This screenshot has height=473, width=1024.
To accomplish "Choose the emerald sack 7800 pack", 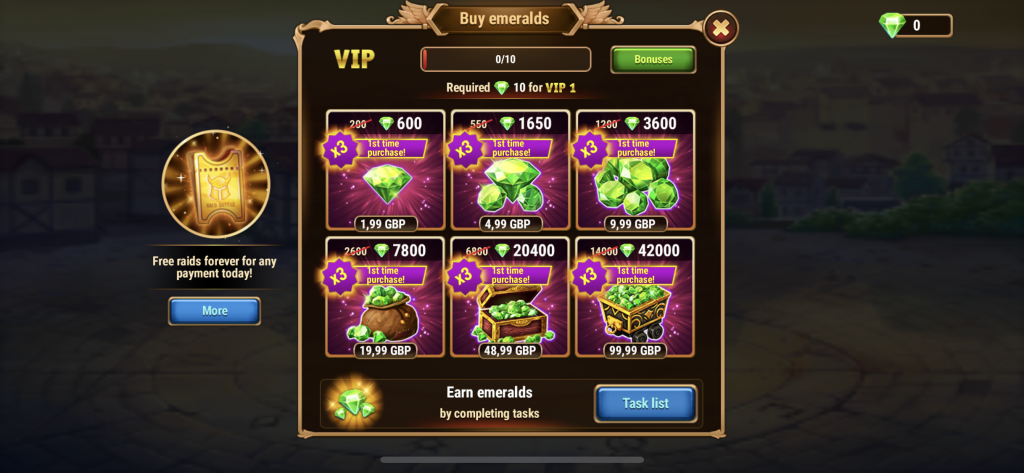I will 385,314.
